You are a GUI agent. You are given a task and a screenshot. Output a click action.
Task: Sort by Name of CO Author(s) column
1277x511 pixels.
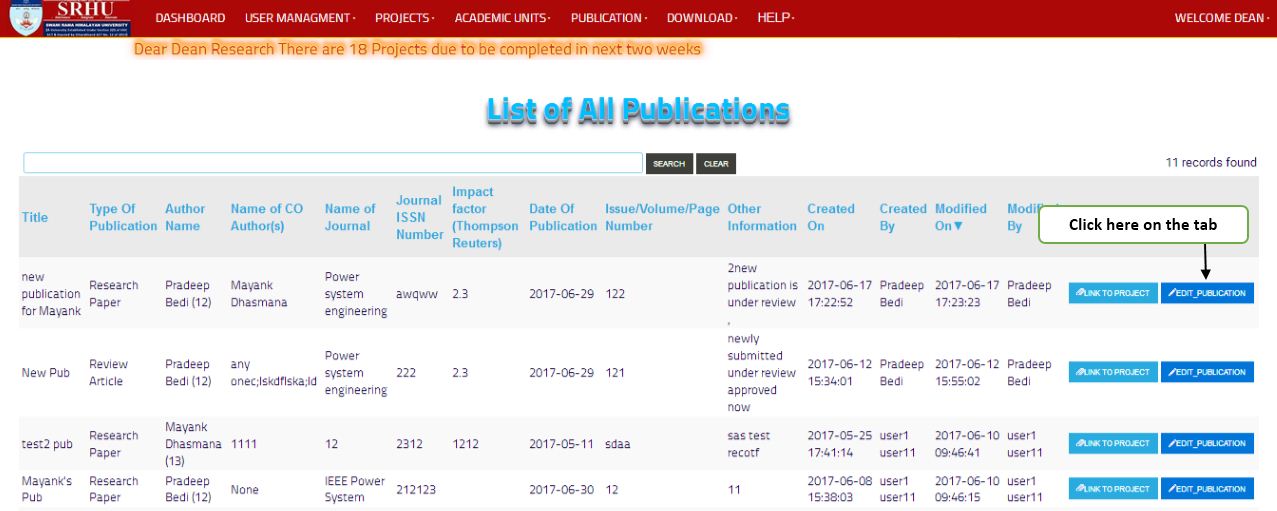(x=267, y=217)
